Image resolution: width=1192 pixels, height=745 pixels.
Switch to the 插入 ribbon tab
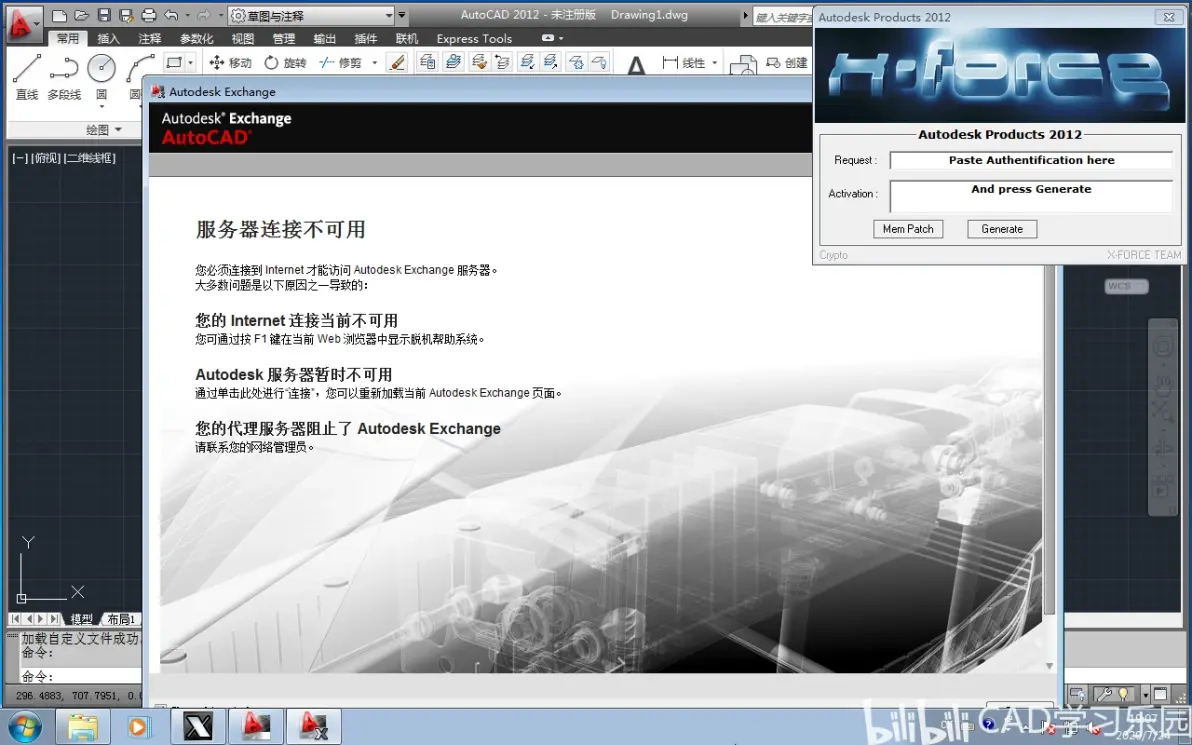108,39
